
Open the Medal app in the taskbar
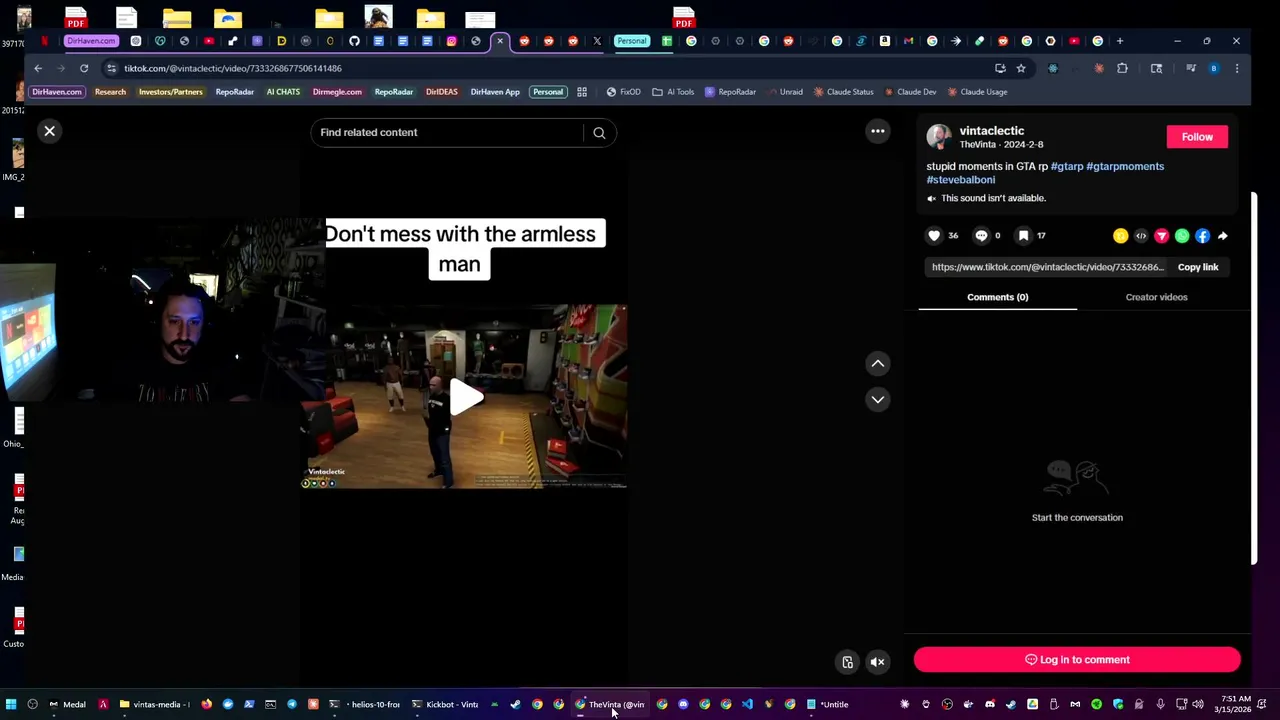click(x=67, y=704)
